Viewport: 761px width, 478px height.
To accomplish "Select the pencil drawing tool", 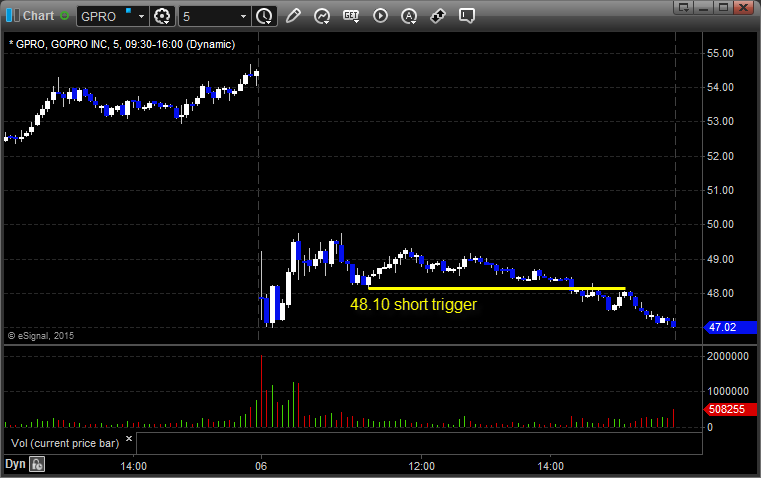I will tap(293, 16).
